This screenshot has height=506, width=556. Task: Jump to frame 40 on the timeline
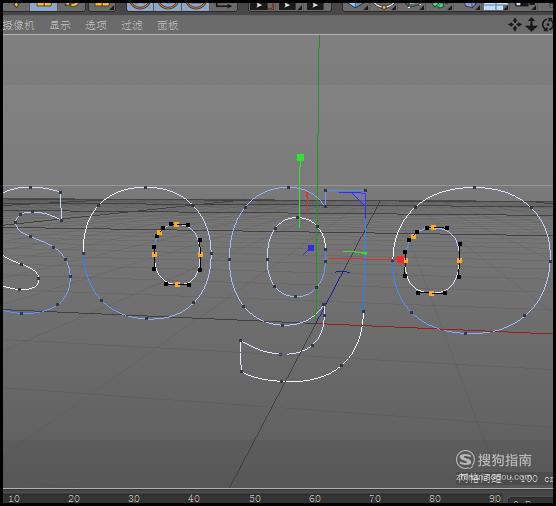[194, 498]
